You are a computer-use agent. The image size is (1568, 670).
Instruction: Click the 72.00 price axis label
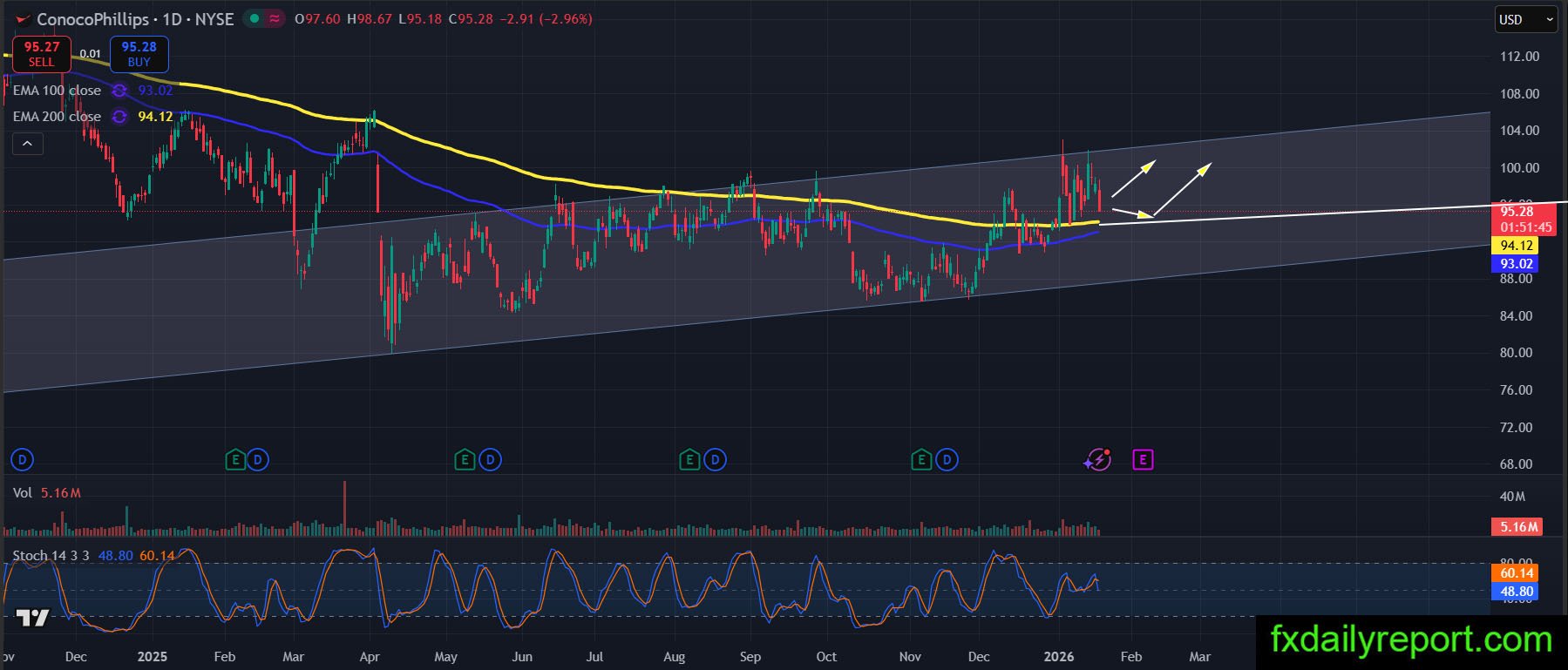click(1516, 428)
